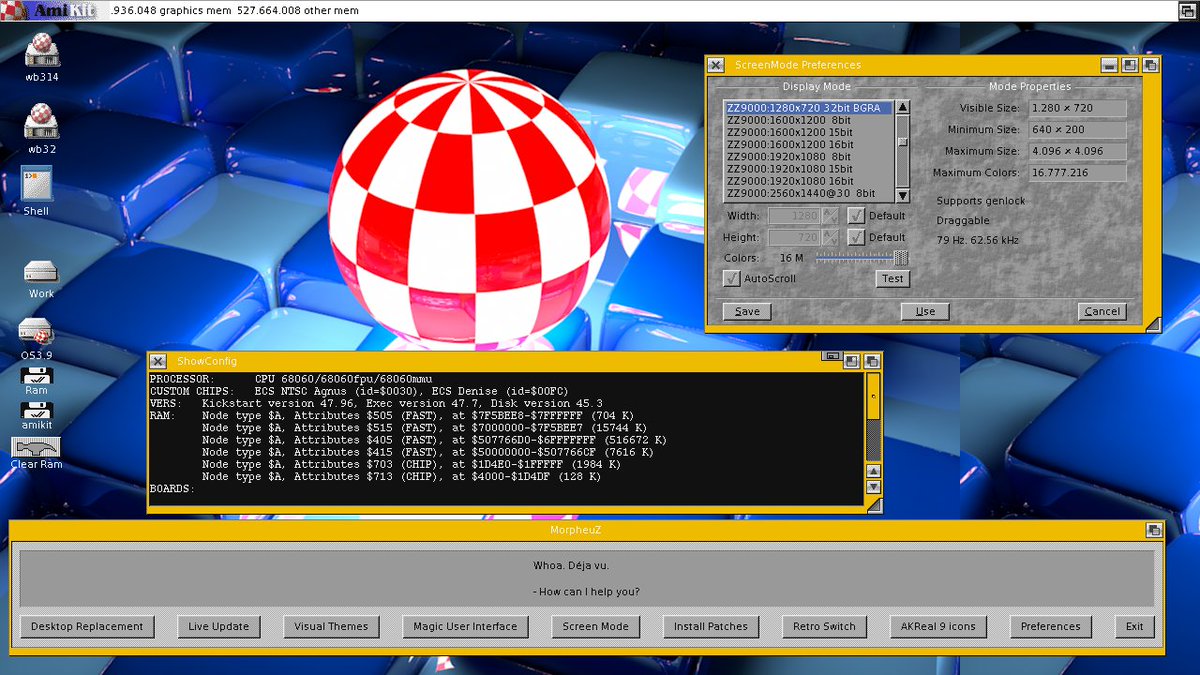Click the Minimum Size value 640 × 200

(x=1076, y=130)
